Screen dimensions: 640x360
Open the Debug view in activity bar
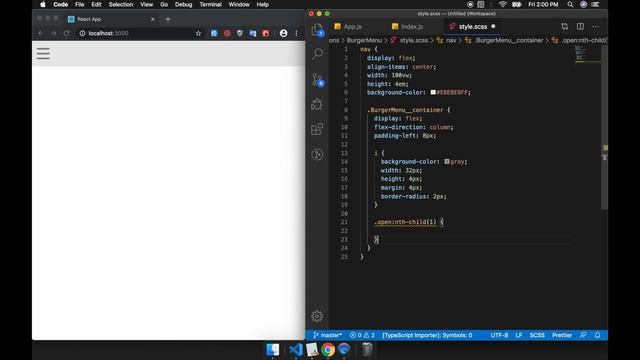coord(317,104)
